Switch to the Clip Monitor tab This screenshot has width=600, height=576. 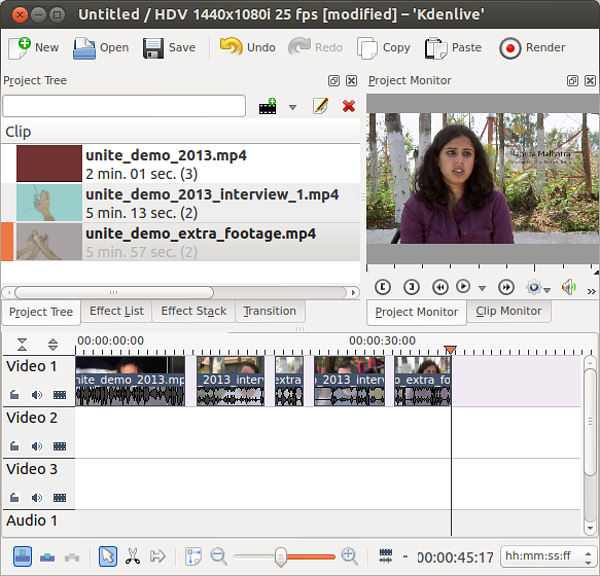tap(508, 311)
